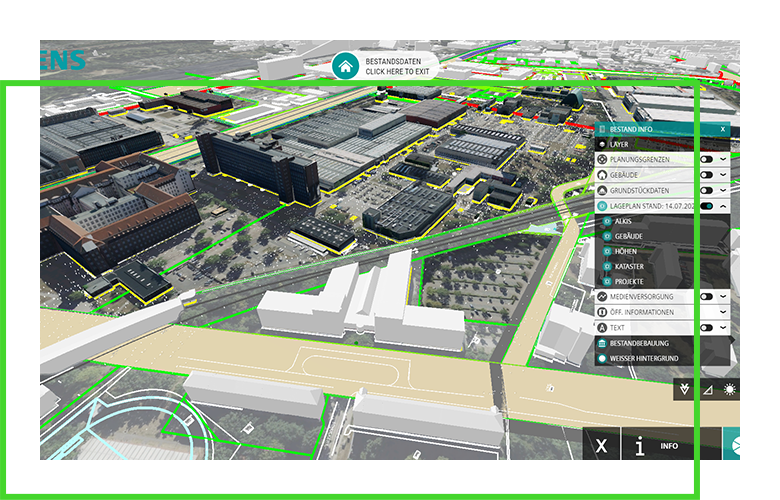Click the Text layer 'A' icon
The width and height of the screenshot is (780, 500).
tap(602, 328)
